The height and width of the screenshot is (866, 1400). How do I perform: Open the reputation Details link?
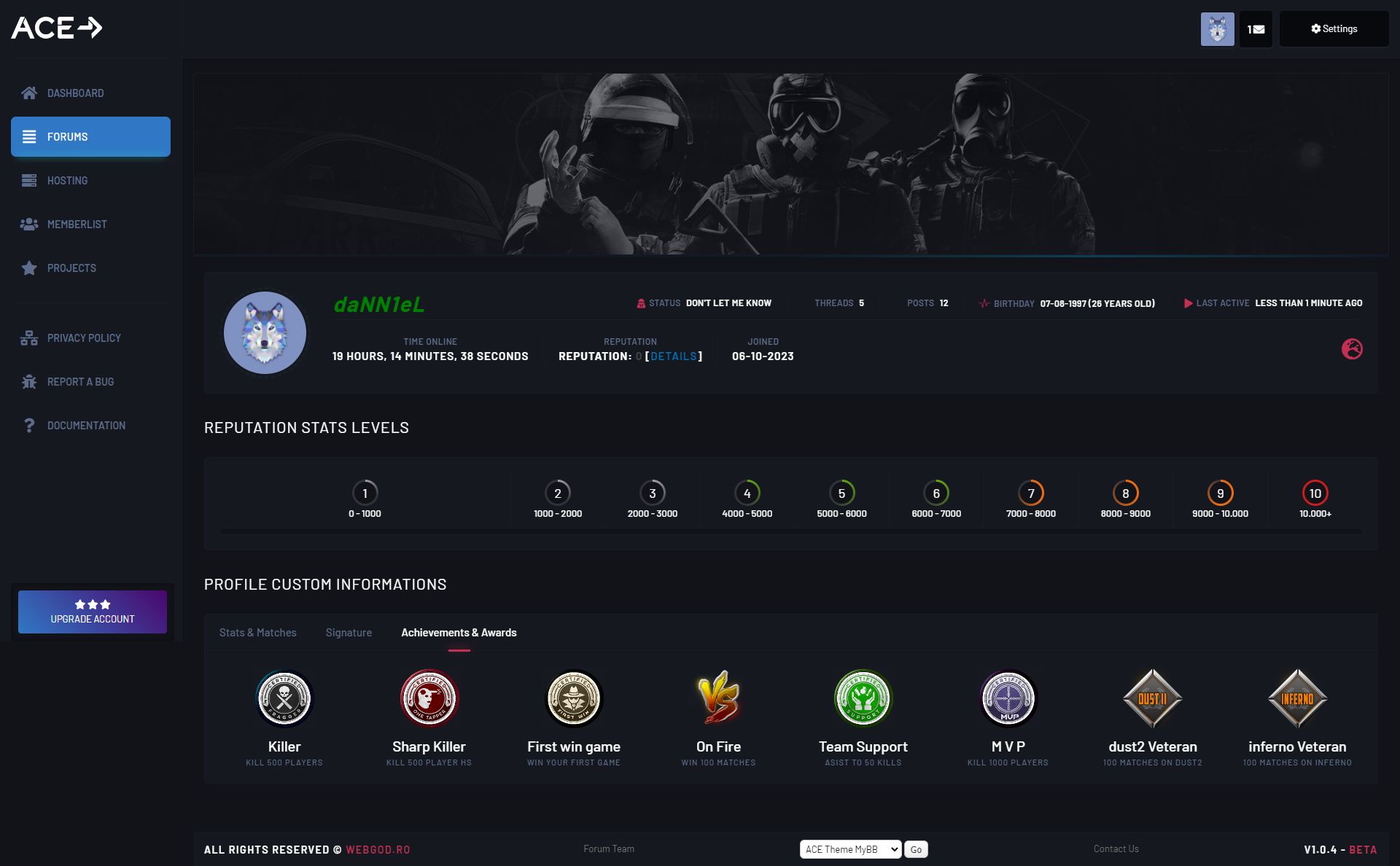pos(674,356)
